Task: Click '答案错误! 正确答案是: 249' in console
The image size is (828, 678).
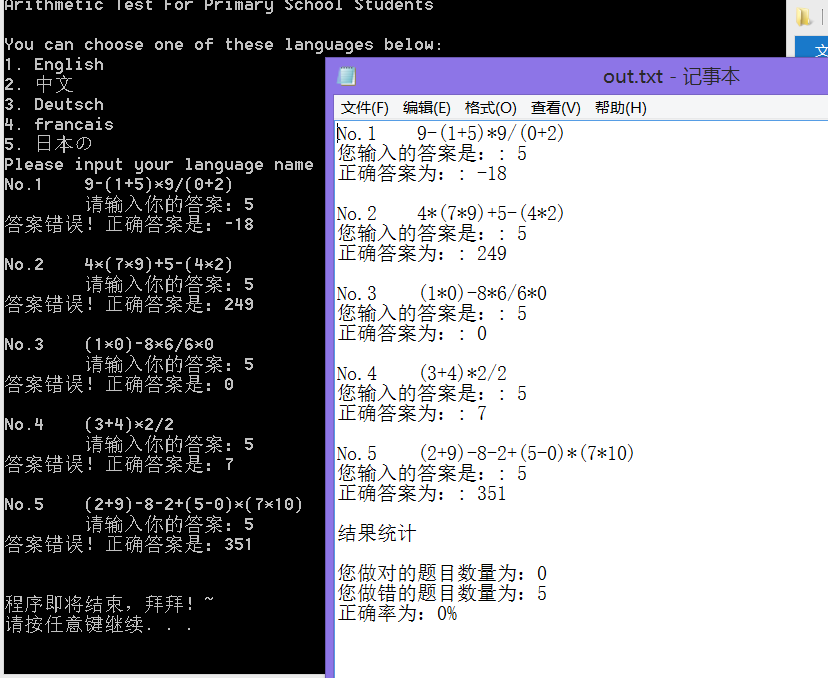Action: 129,304
